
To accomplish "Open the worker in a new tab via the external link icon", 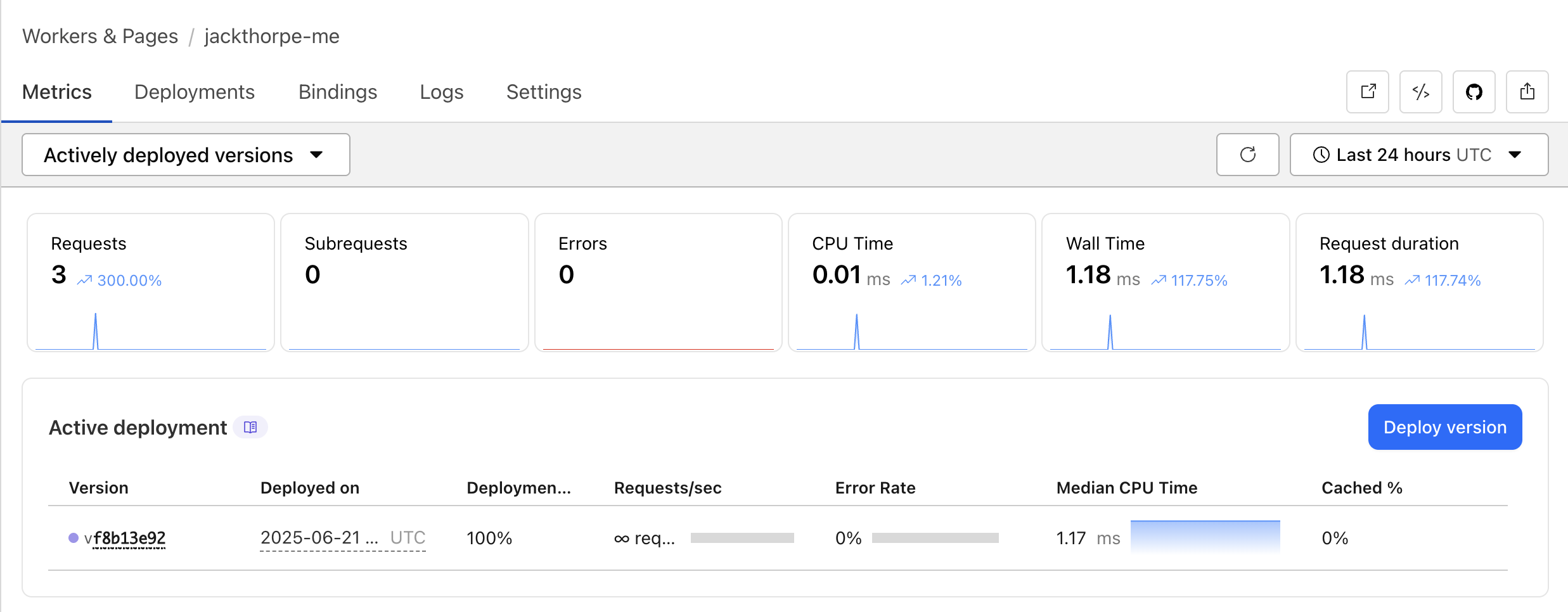I will (1367, 92).
